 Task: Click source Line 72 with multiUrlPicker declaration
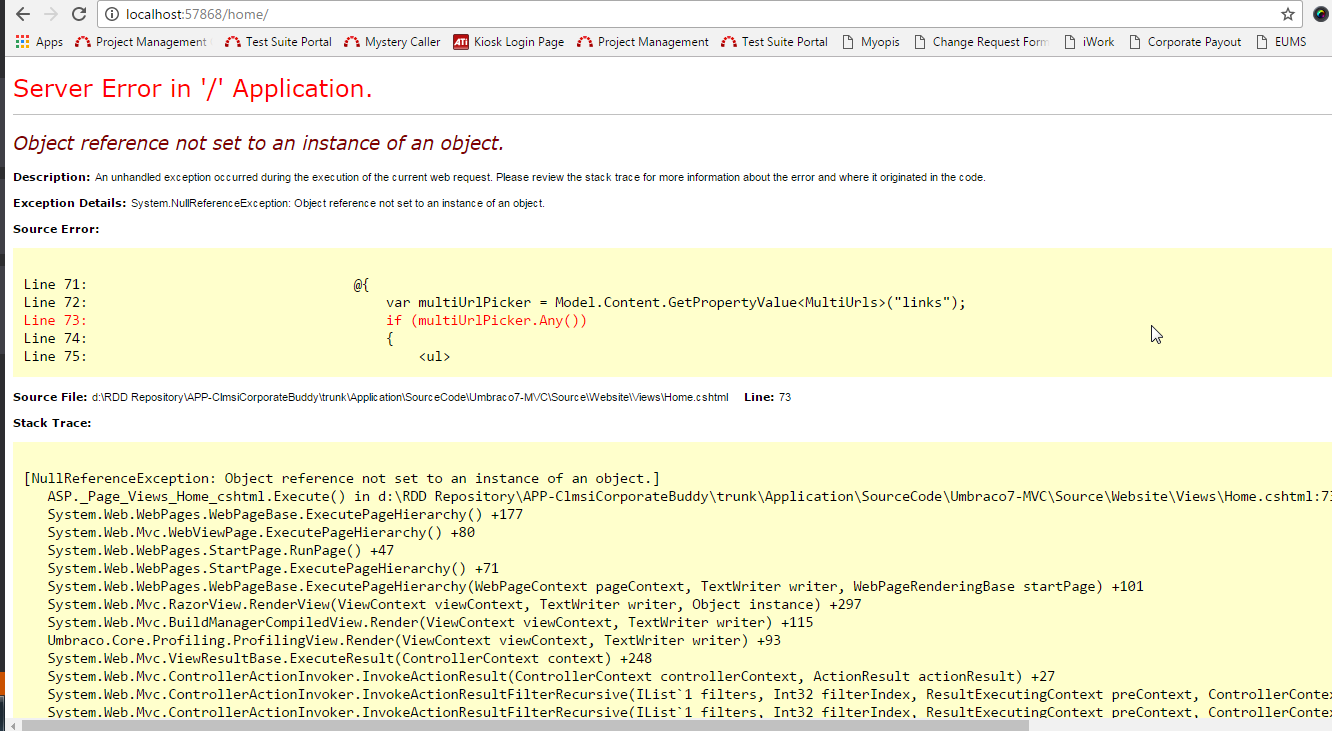pyautogui.click(x=495, y=303)
